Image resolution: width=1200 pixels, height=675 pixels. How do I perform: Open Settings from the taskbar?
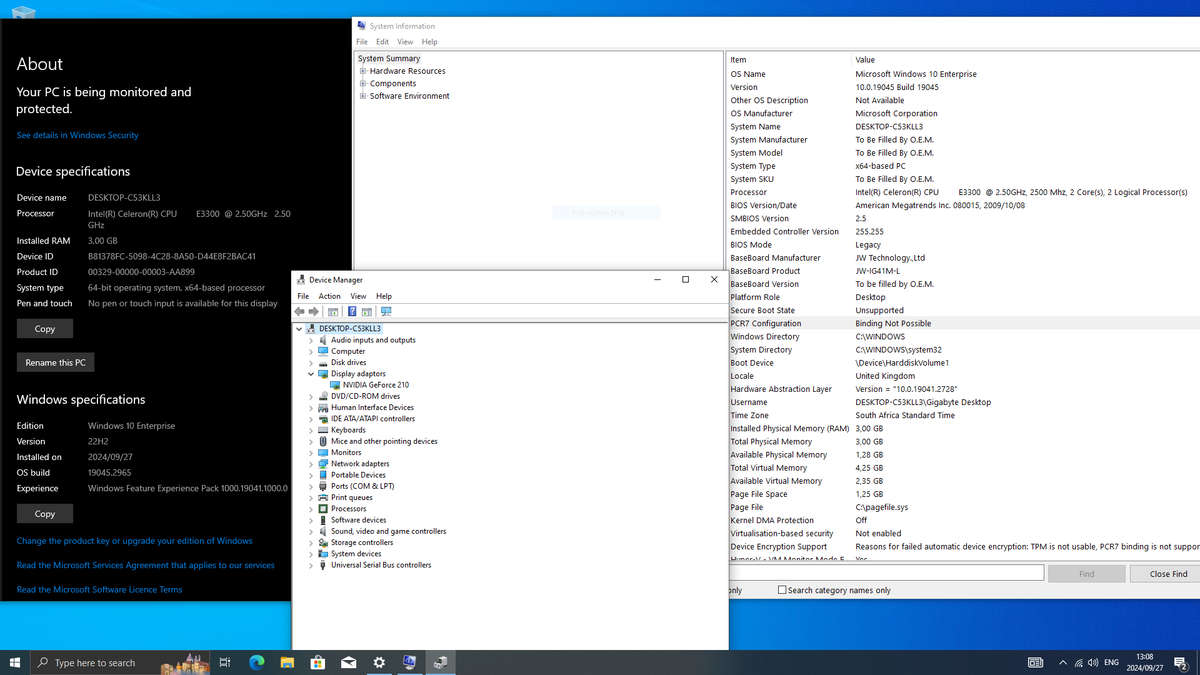pyautogui.click(x=380, y=662)
